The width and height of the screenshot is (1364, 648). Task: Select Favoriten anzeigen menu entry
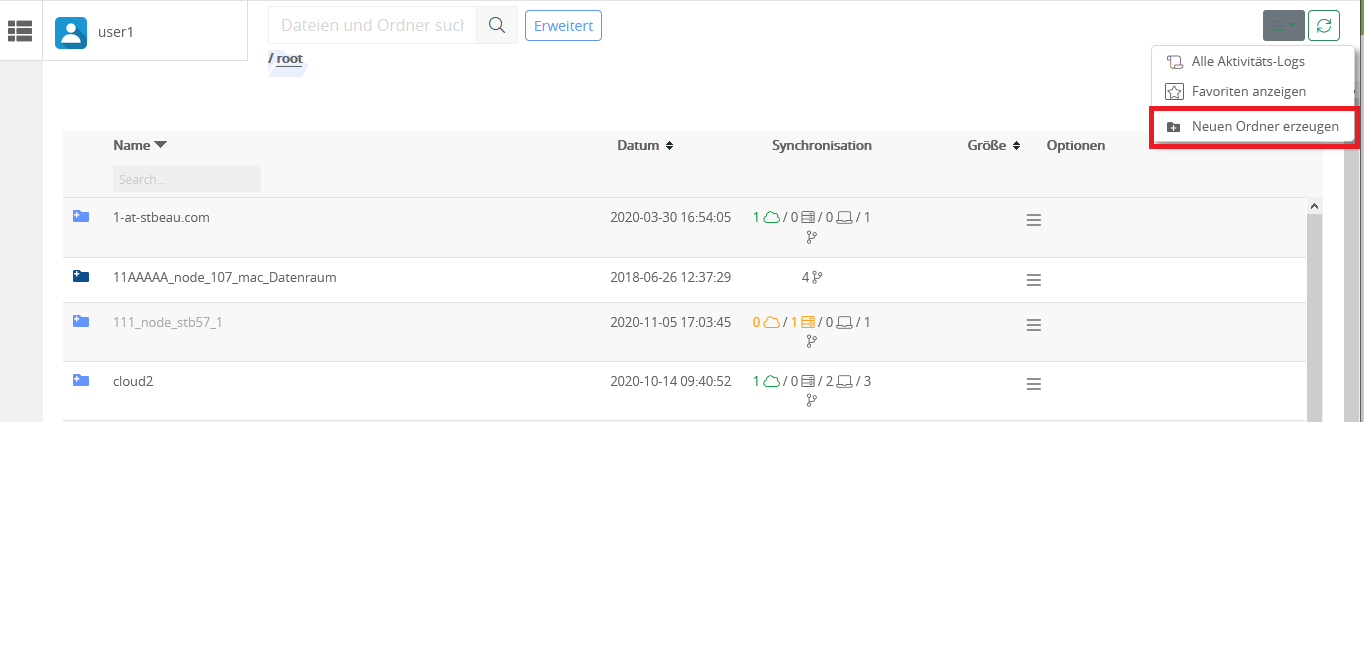click(1248, 91)
